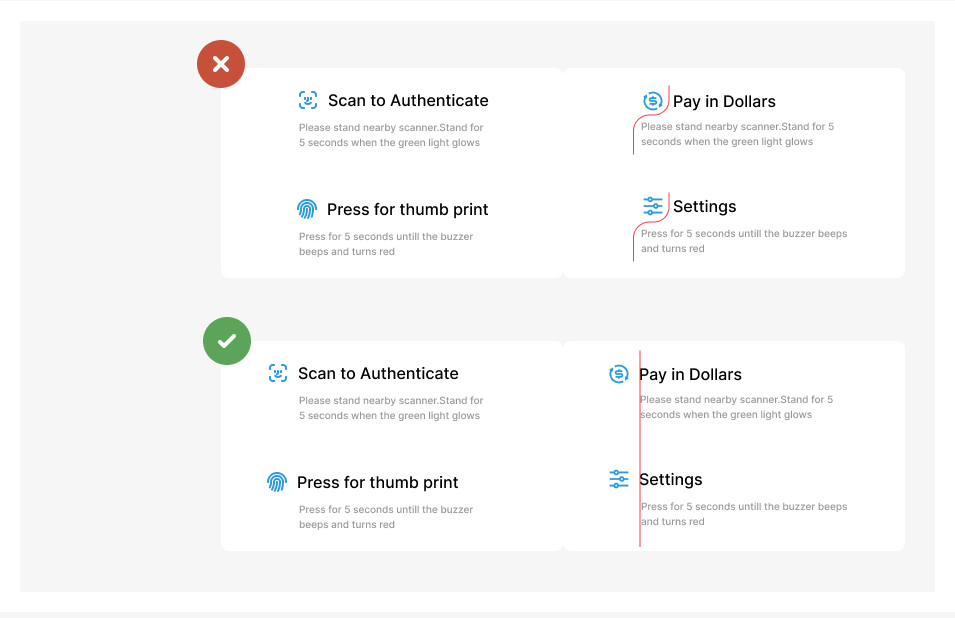Viewport: 955px width, 618px height.
Task: Open the Settings sliders icon in the top card
Action: (654, 205)
